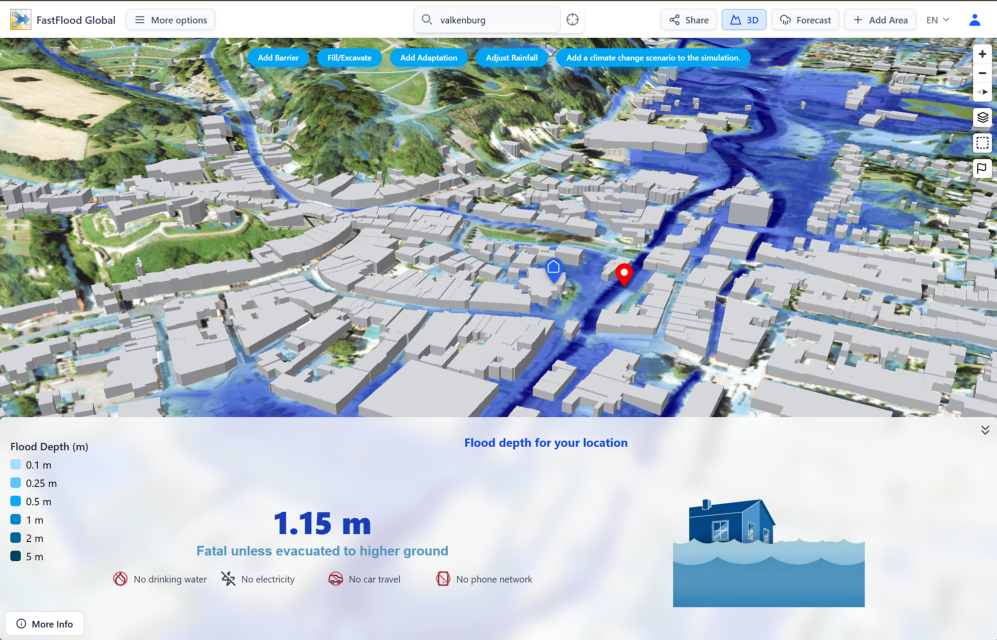
Task: Click the Share button
Action: pyautogui.click(x=688, y=19)
